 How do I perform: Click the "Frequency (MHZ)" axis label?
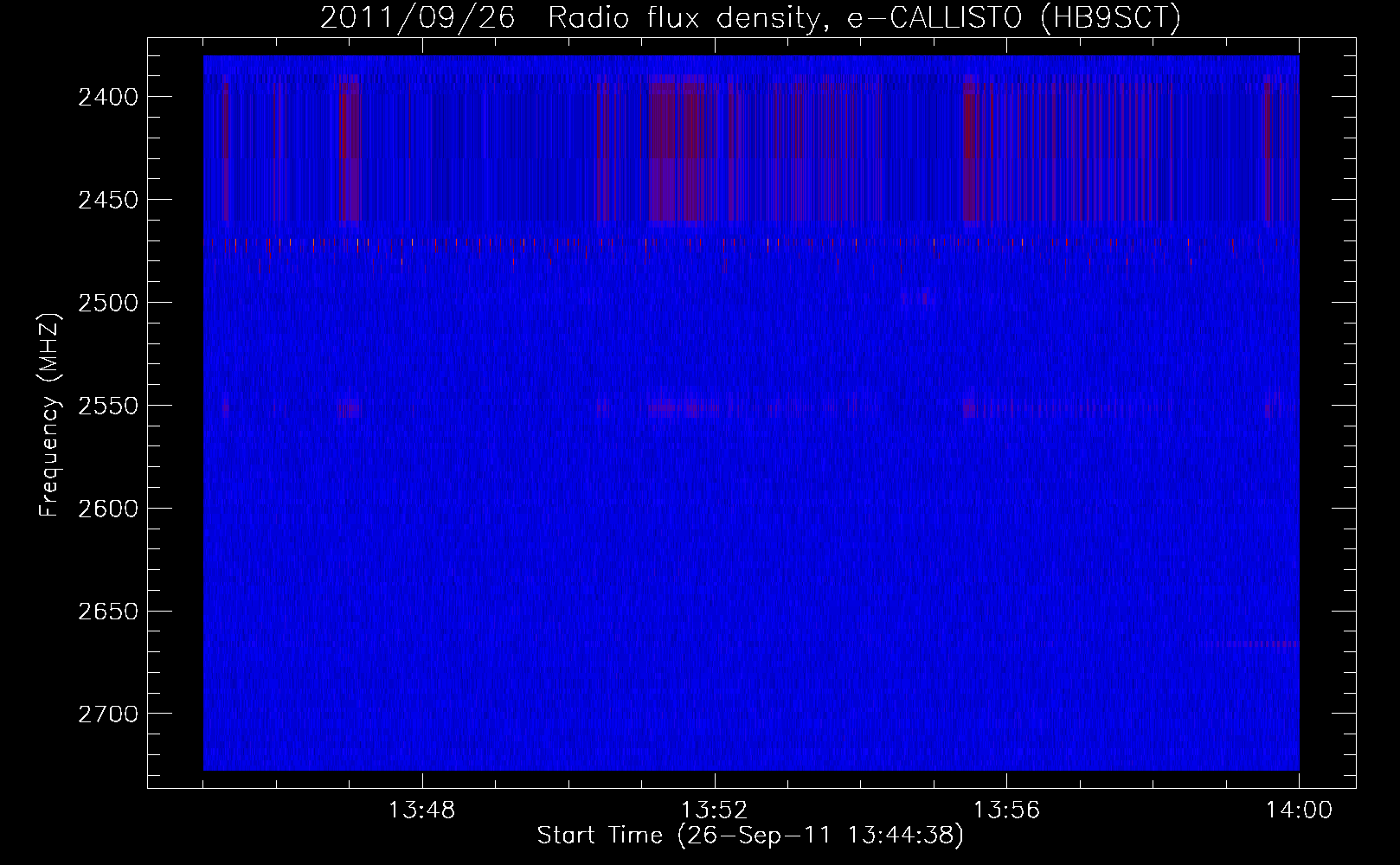tap(50, 415)
